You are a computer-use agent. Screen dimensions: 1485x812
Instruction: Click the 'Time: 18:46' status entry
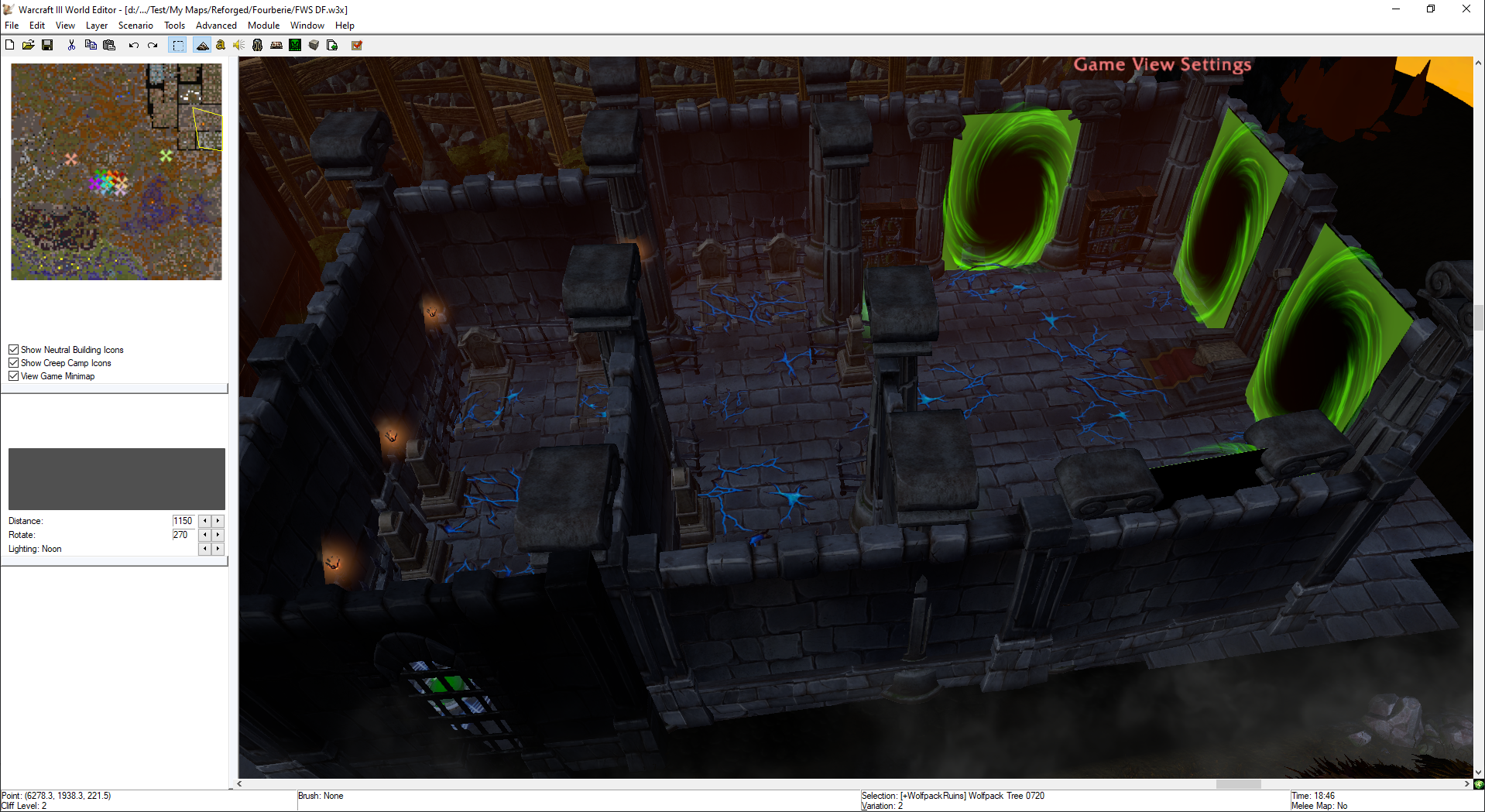click(1313, 796)
